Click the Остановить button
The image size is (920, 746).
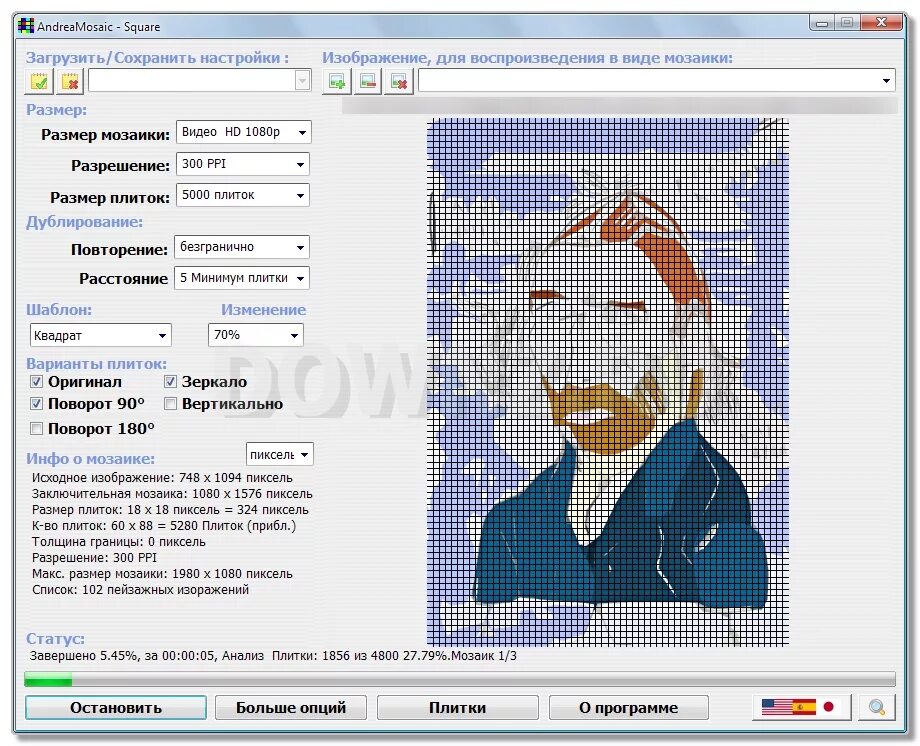pyautogui.click(x=116, y=708)
